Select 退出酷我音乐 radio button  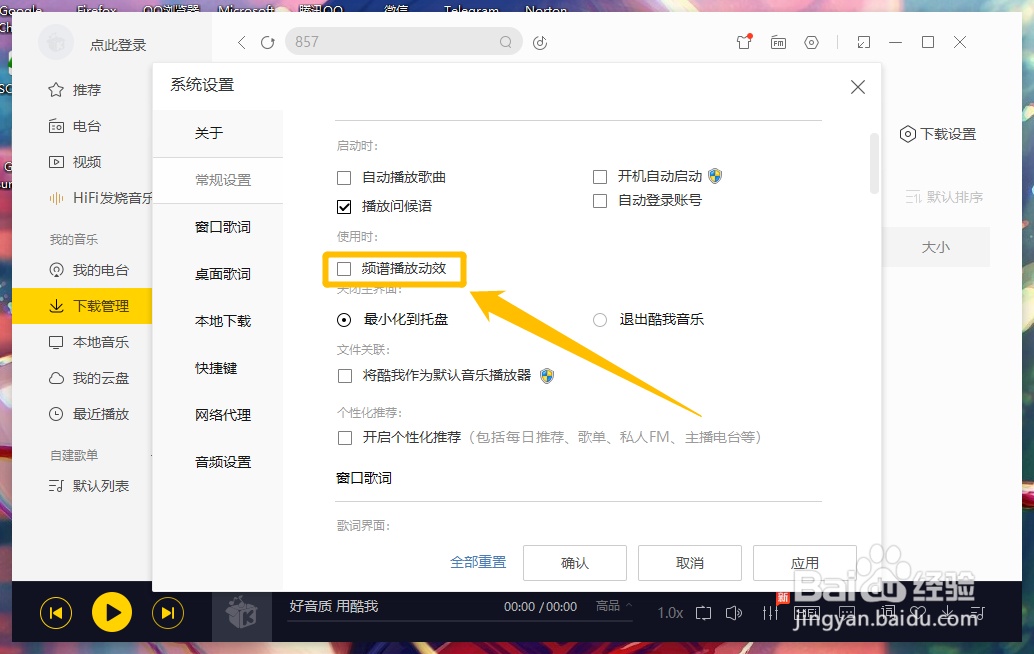599,320
